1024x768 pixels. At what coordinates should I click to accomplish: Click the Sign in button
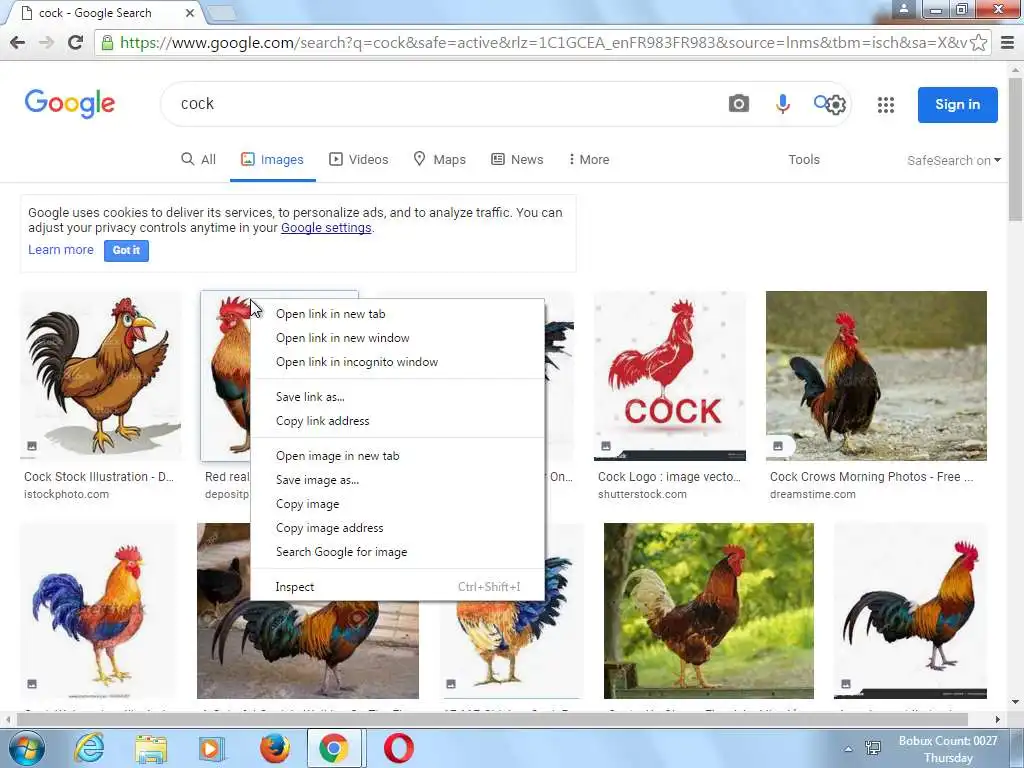pyautogui.click(x=957, y=104)
